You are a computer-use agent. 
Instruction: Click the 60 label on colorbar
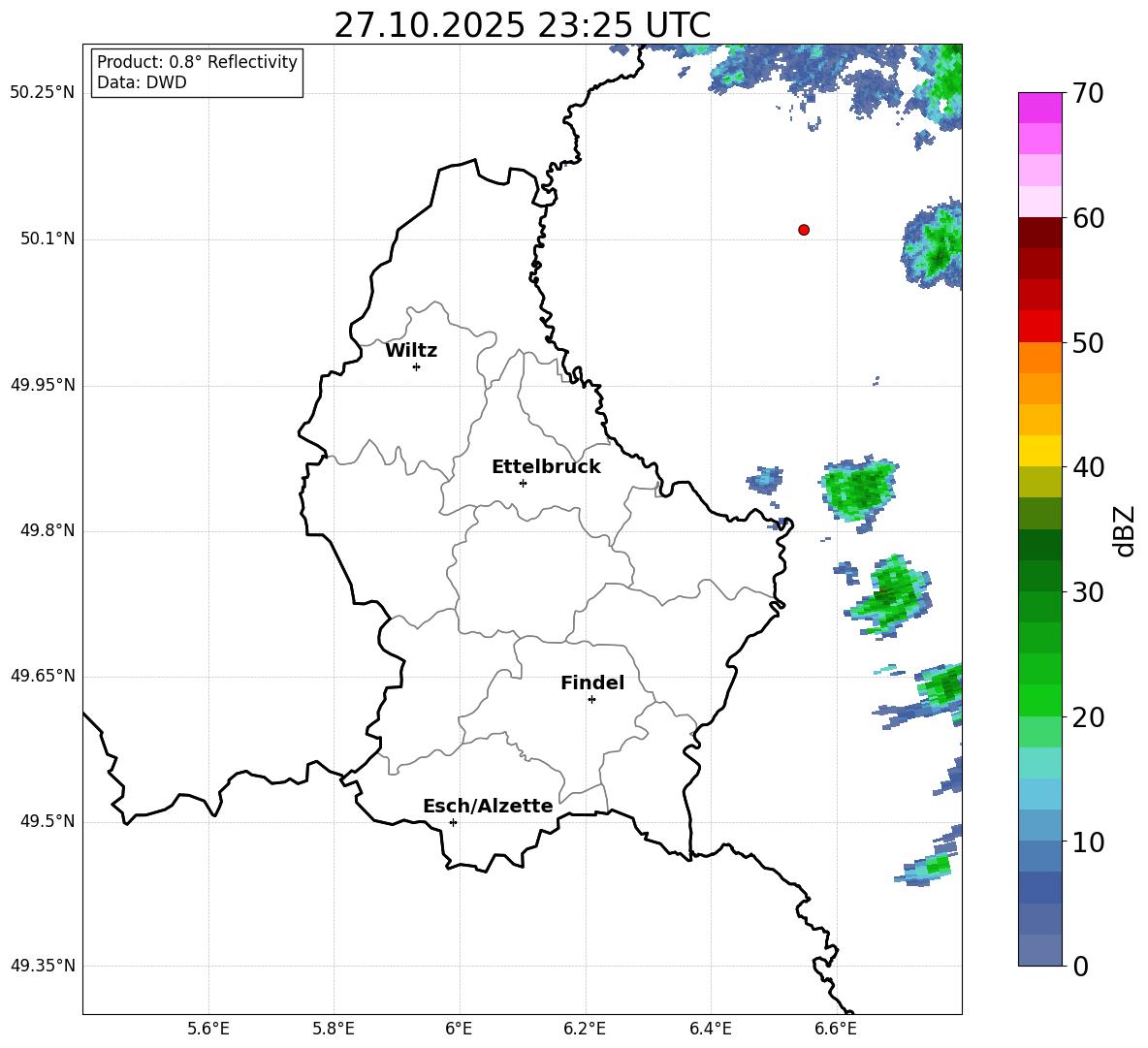click(x=1088, y=218)
